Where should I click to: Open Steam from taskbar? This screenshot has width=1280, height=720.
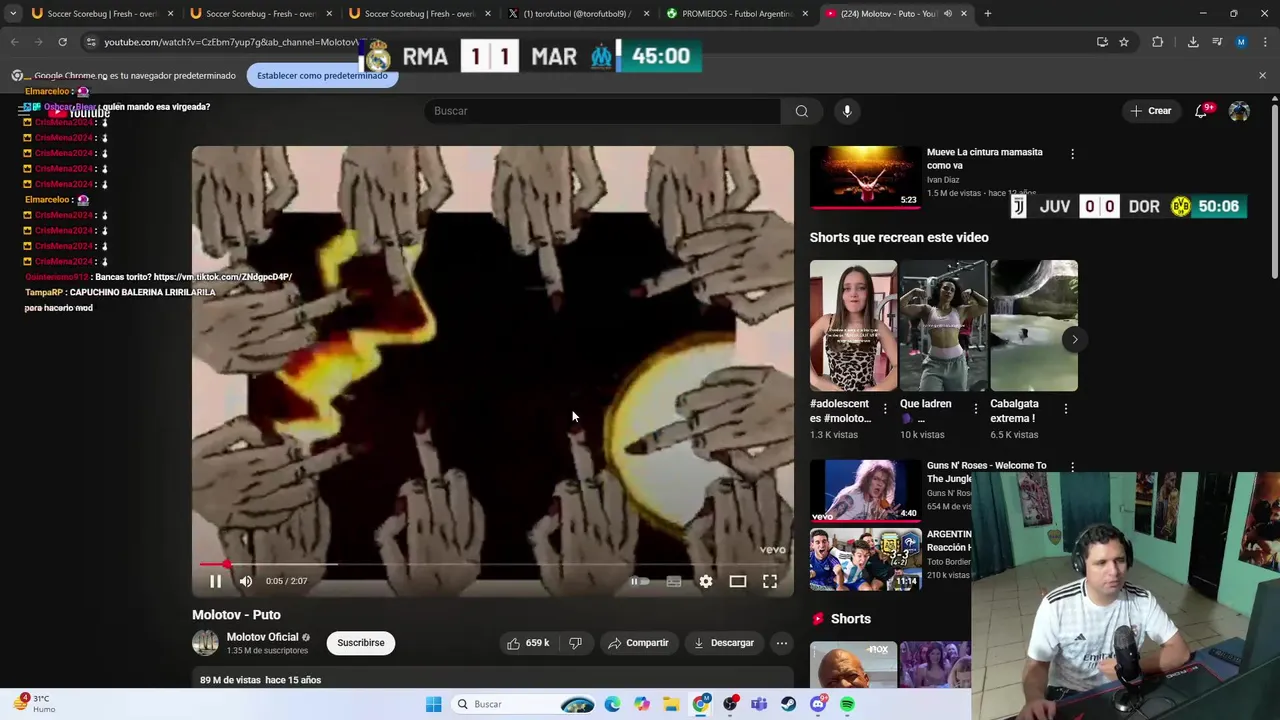tap(789, 704)
